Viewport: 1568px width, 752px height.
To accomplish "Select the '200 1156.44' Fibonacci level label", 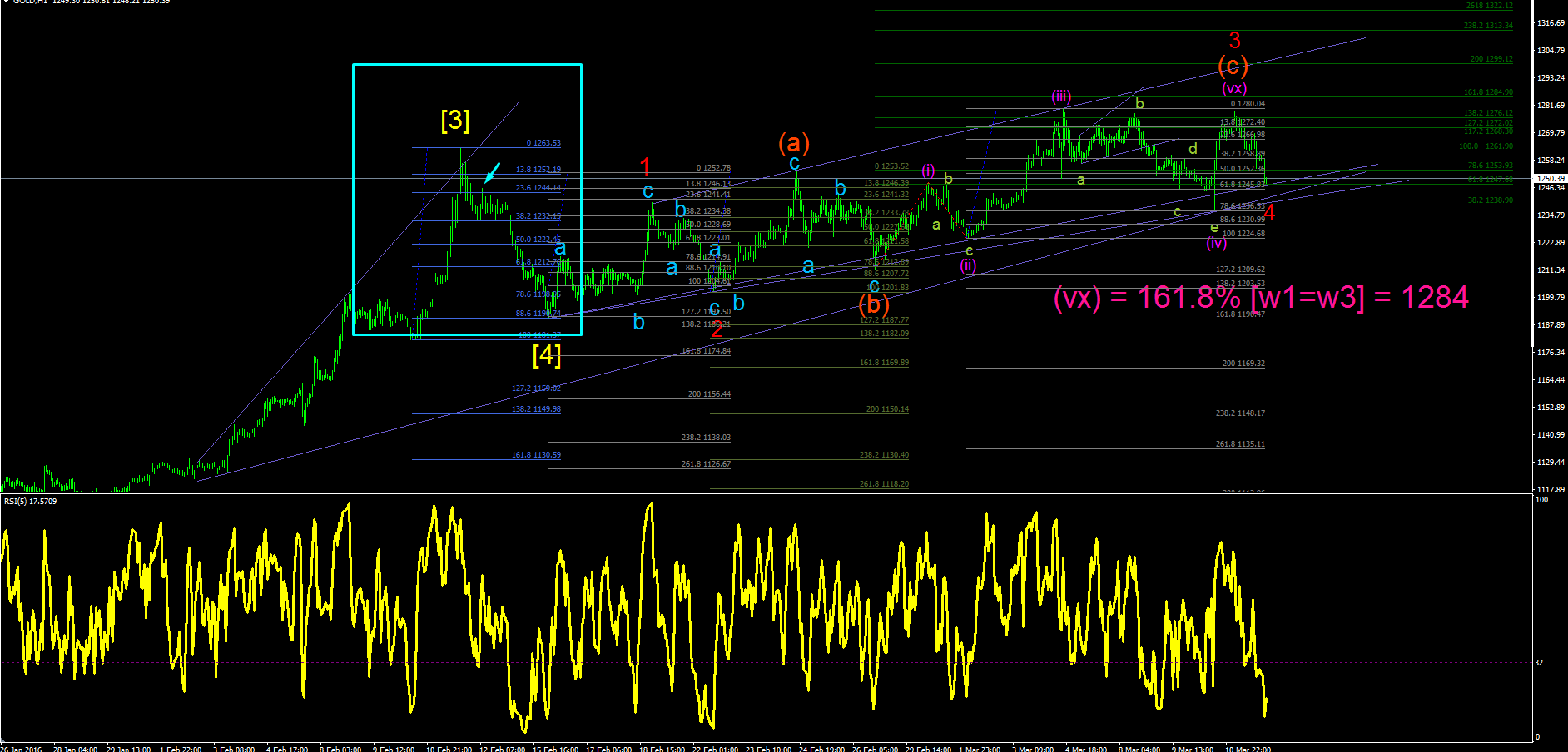I will (710, 394).
